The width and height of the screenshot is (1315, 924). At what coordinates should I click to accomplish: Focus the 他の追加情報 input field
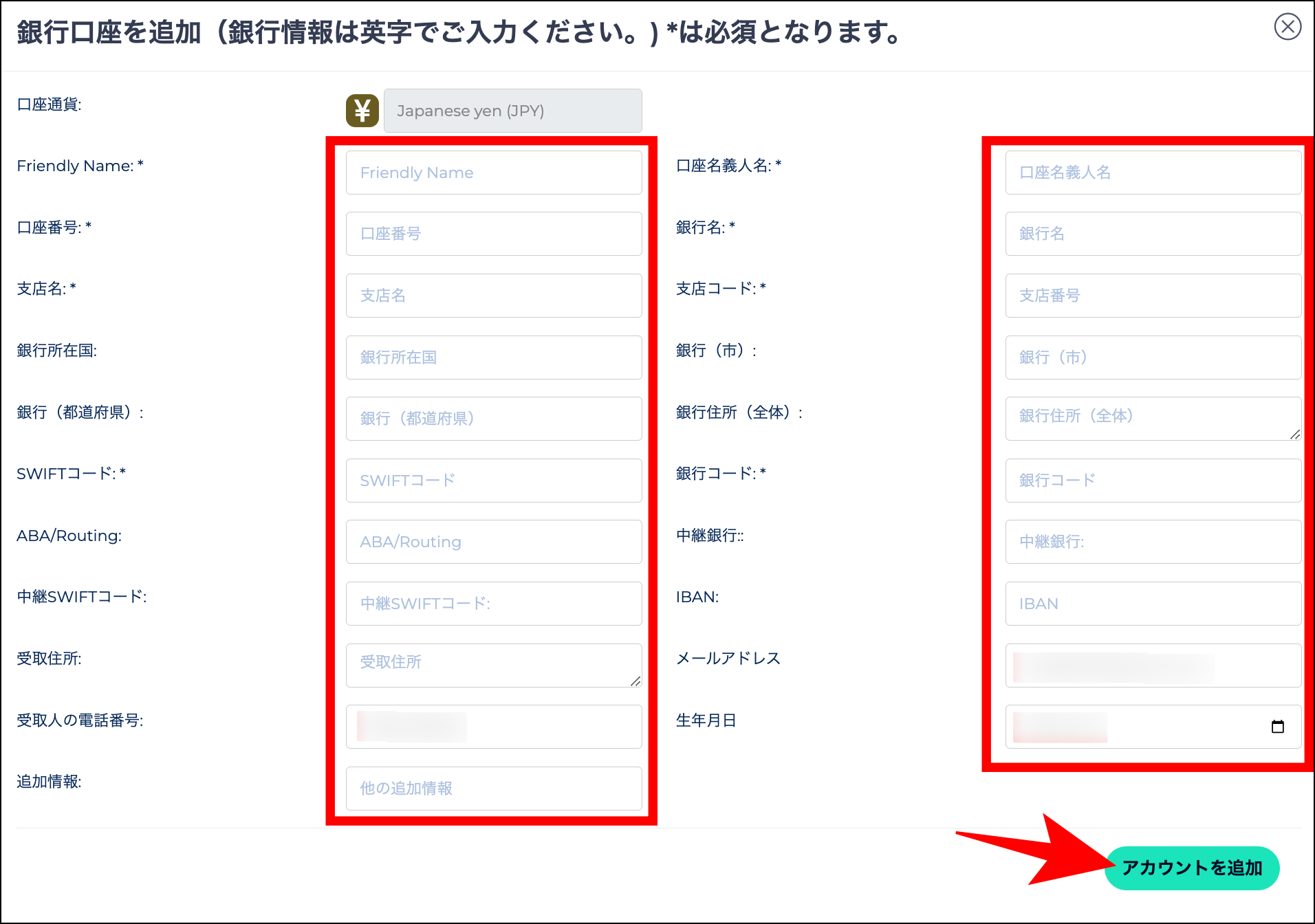click(x=493, y=788)
